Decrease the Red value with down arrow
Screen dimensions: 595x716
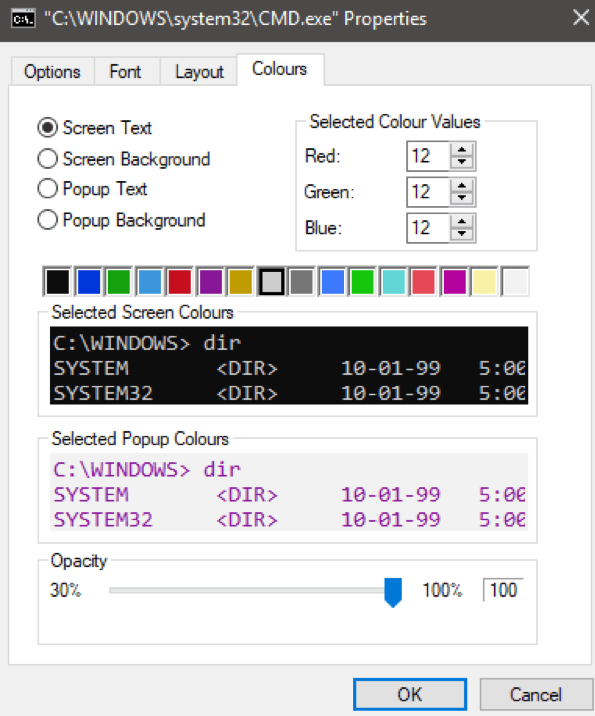[462, 162]
